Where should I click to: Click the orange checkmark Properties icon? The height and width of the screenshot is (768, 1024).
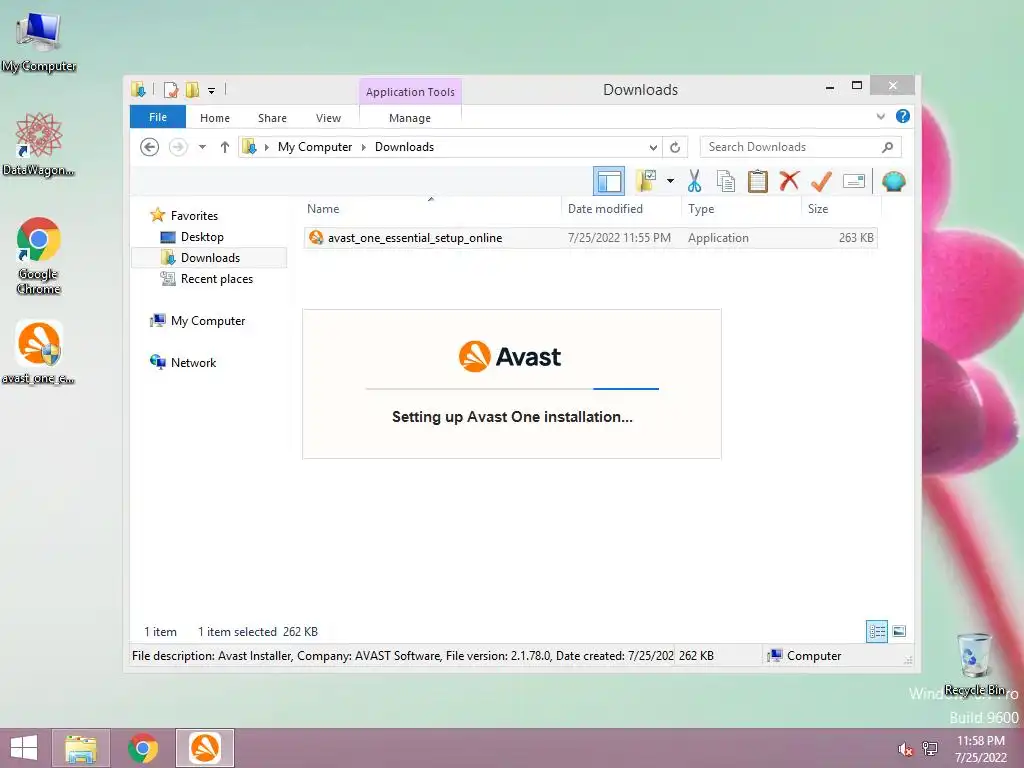pyautogui.click(x=821, y=181)
